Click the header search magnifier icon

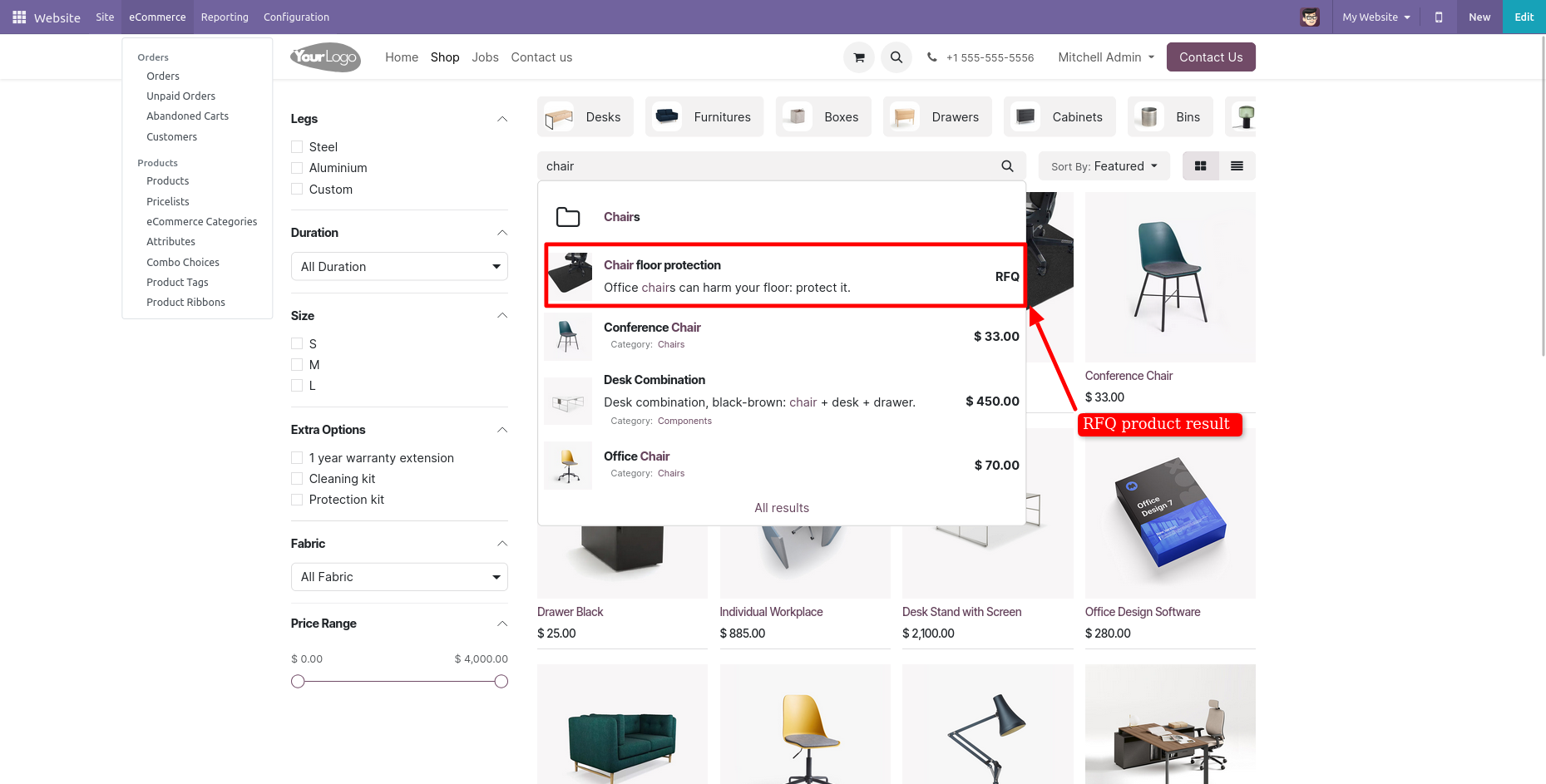click(896, 57)
